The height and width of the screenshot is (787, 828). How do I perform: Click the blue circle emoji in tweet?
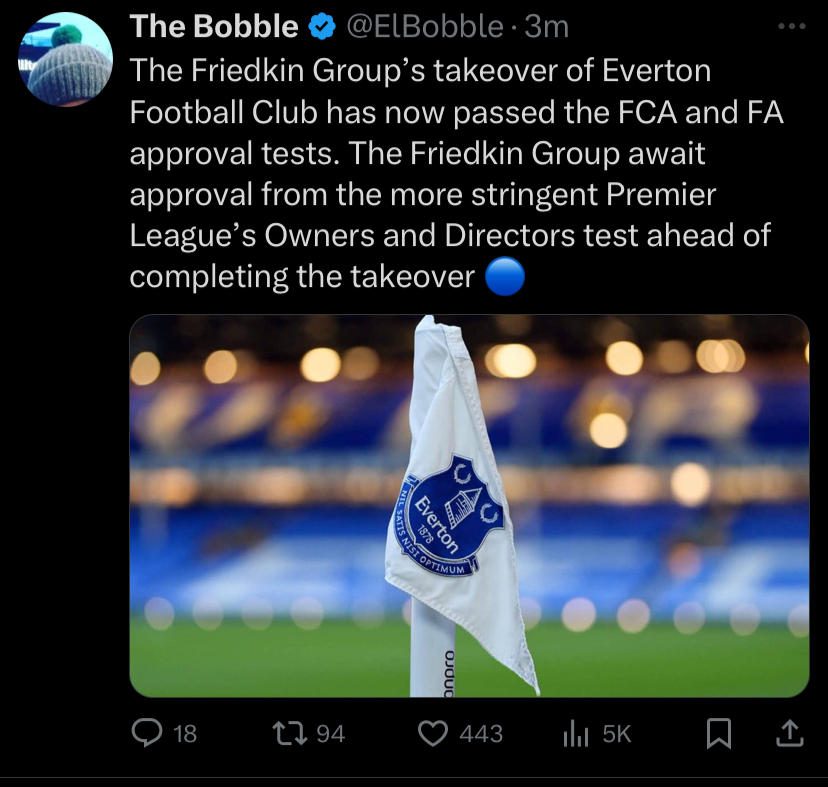click(504, 276)
